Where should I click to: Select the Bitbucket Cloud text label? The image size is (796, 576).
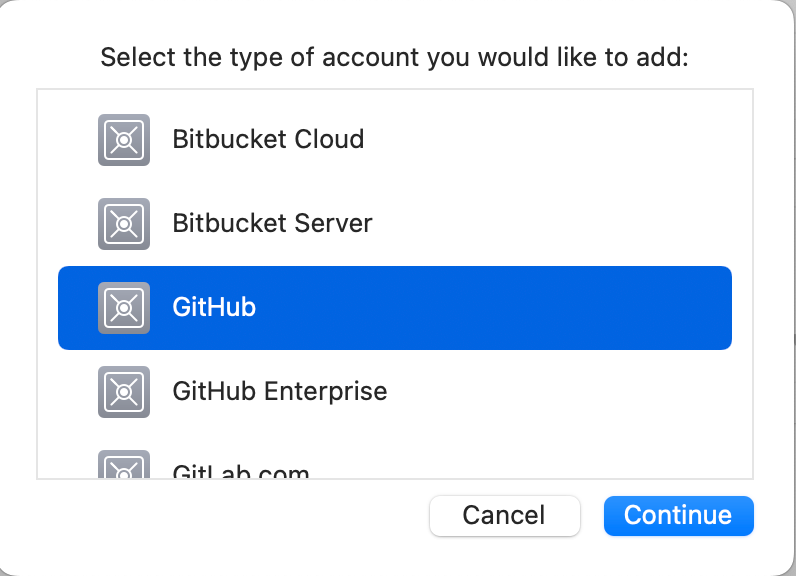pyautogui.click(x=268, y=139)
